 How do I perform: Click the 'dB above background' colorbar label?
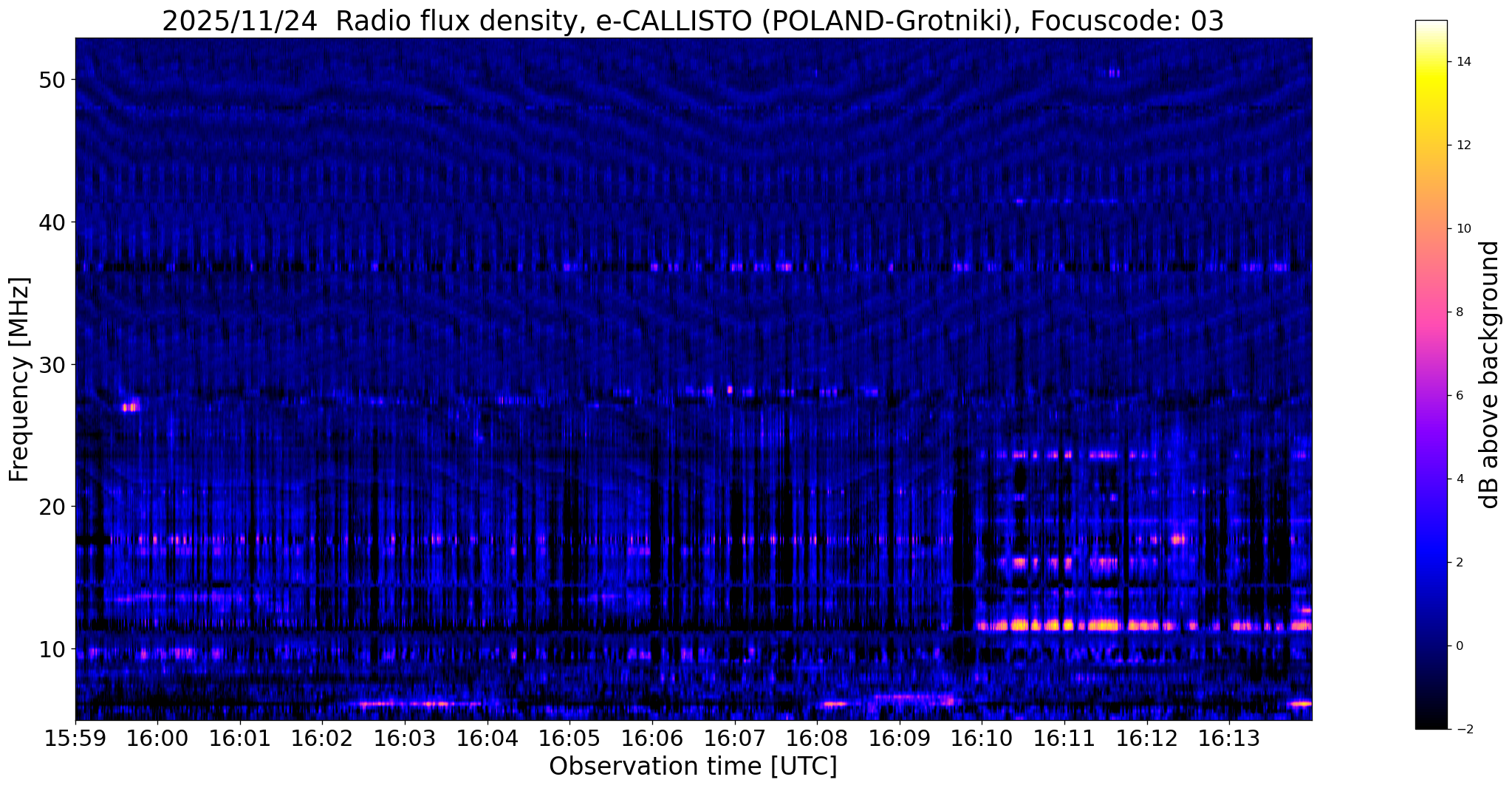coord(1490,374)
